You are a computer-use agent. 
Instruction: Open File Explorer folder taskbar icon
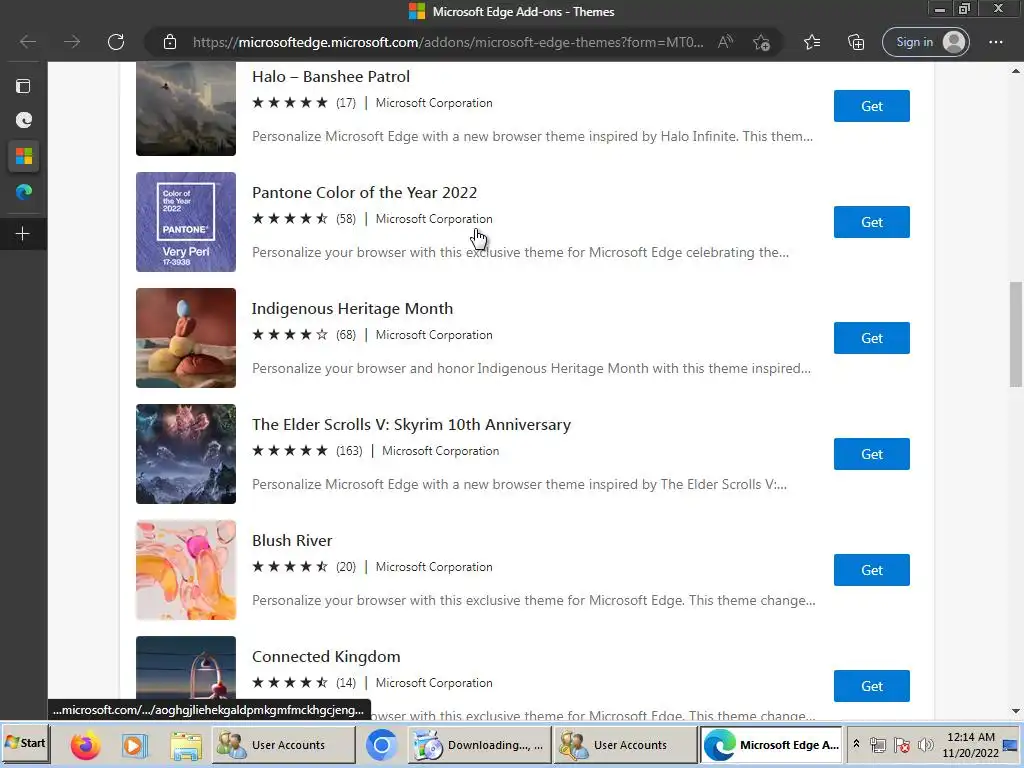186,746
